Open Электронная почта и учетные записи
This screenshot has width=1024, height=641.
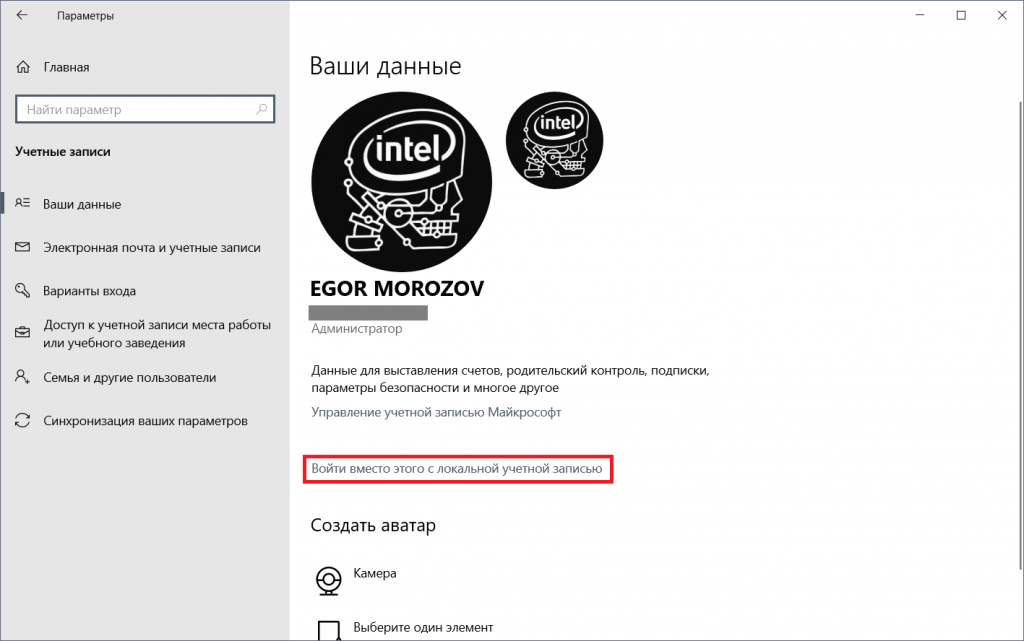click(151, 247)
